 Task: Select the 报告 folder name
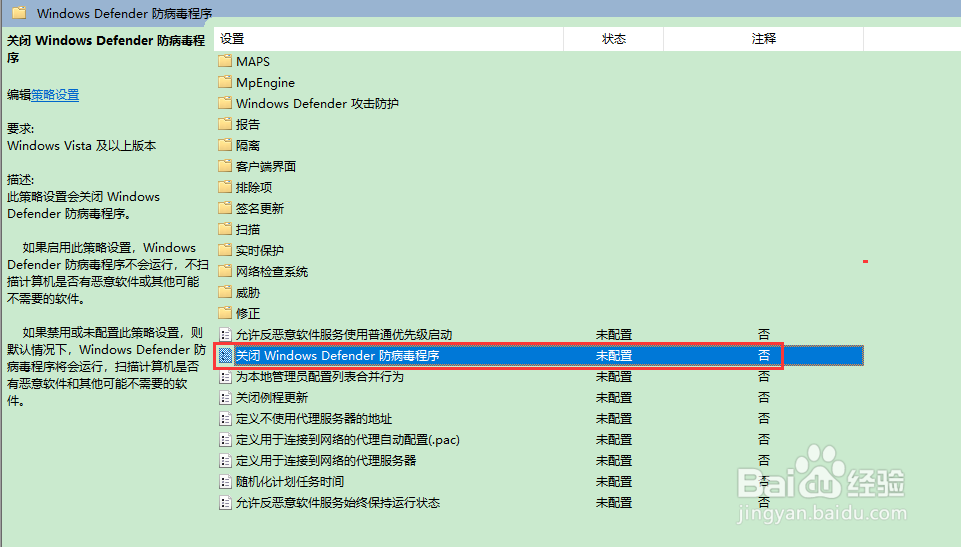coord(248,124)
